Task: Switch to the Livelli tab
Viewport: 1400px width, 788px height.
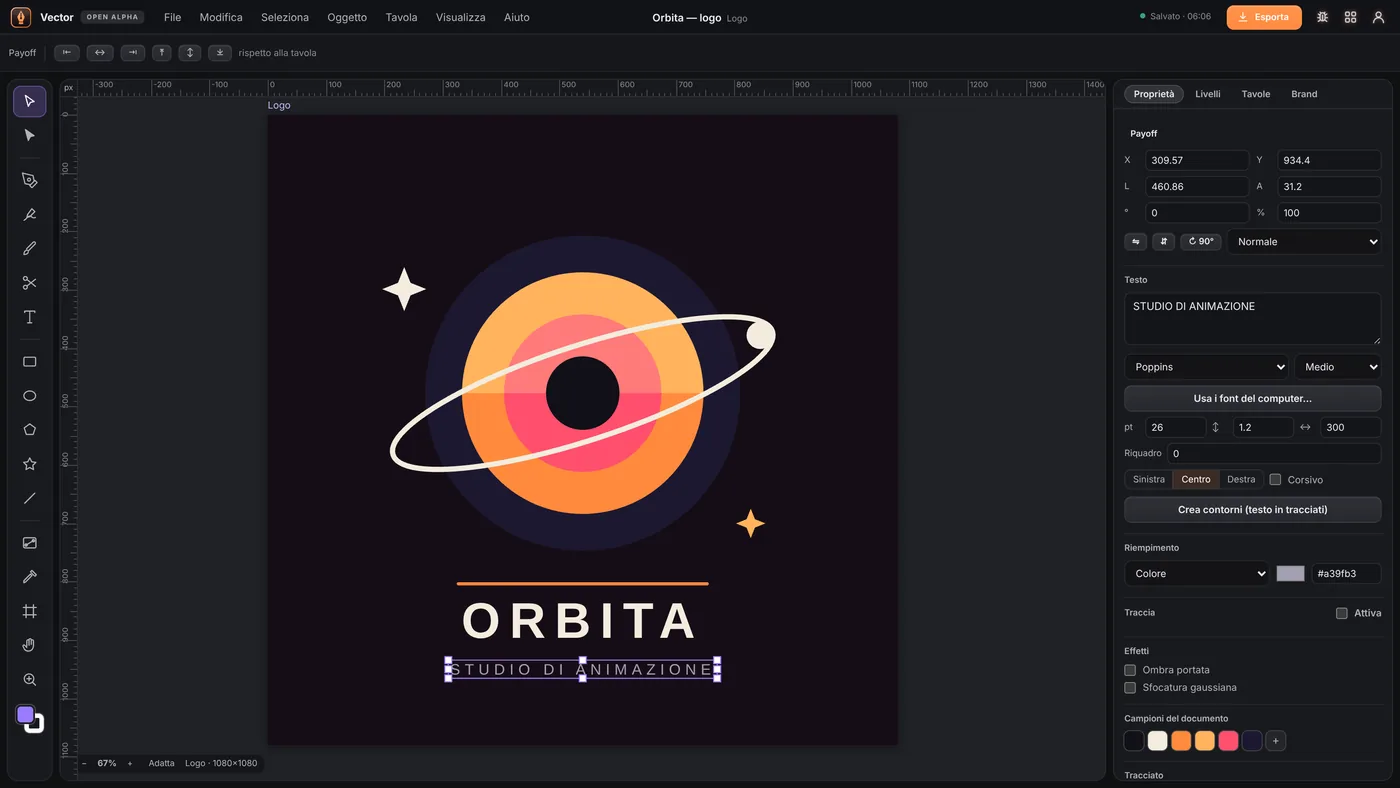Action: pos(1208,94)
